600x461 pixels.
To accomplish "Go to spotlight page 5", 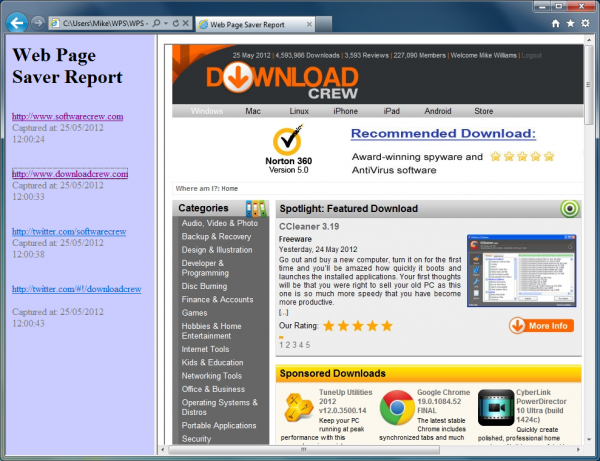I will pos(308,345).
